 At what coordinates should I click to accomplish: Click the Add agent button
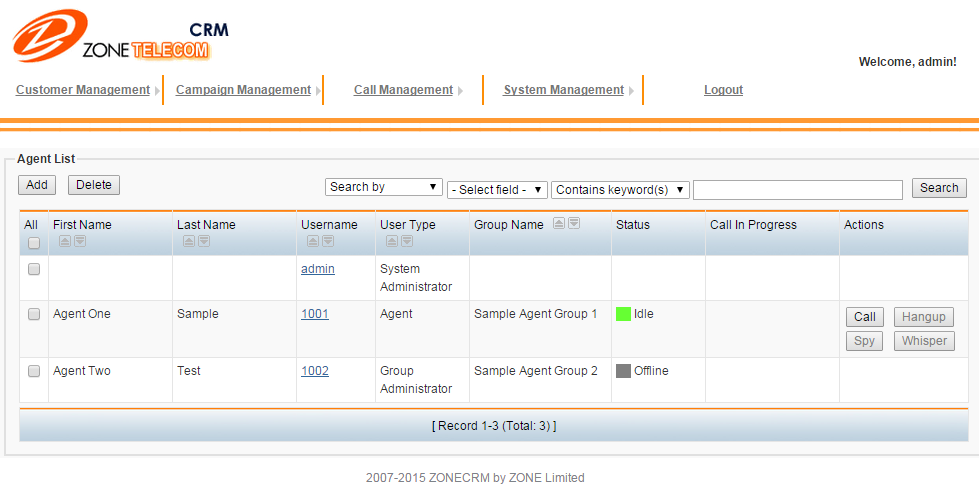(37, 185)
